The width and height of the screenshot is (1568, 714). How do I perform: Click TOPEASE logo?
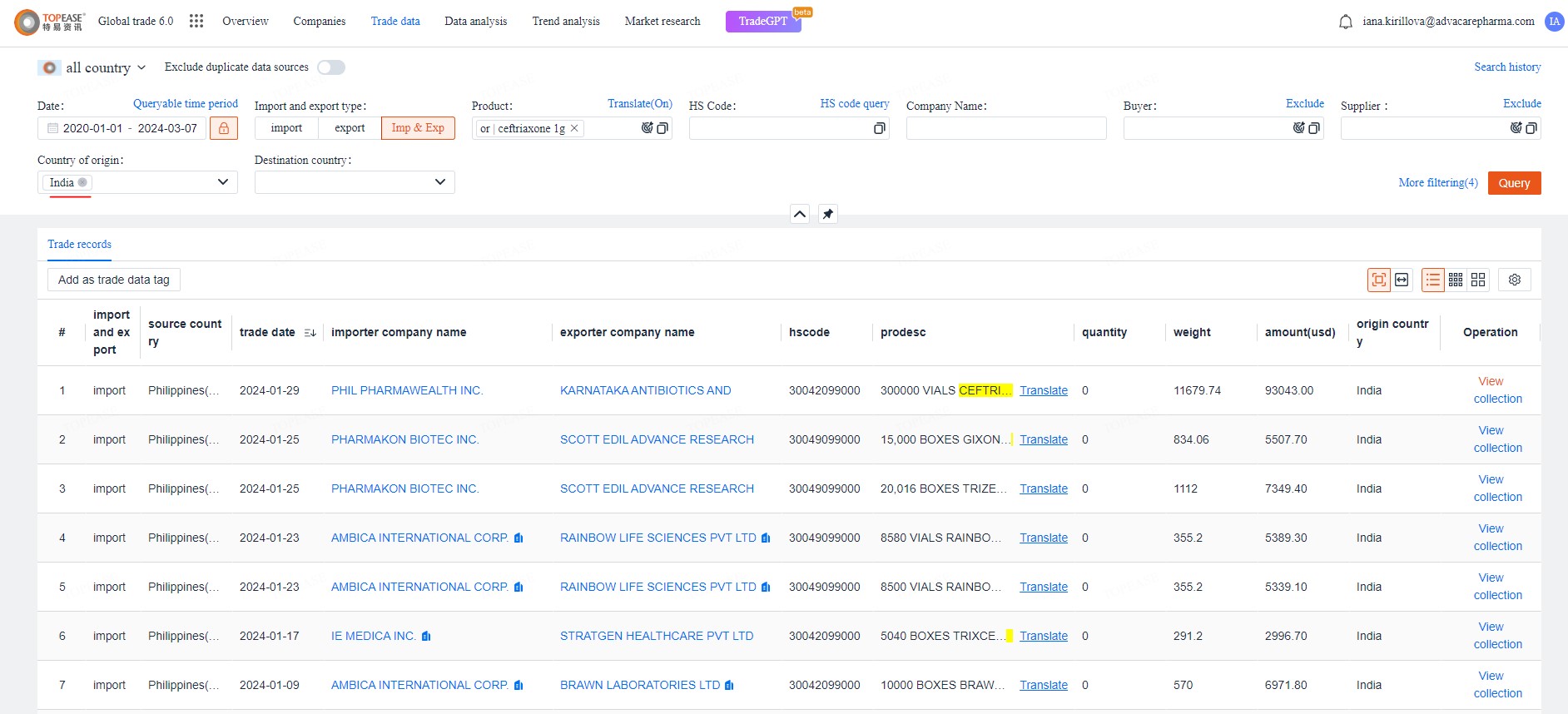[49, 22]
